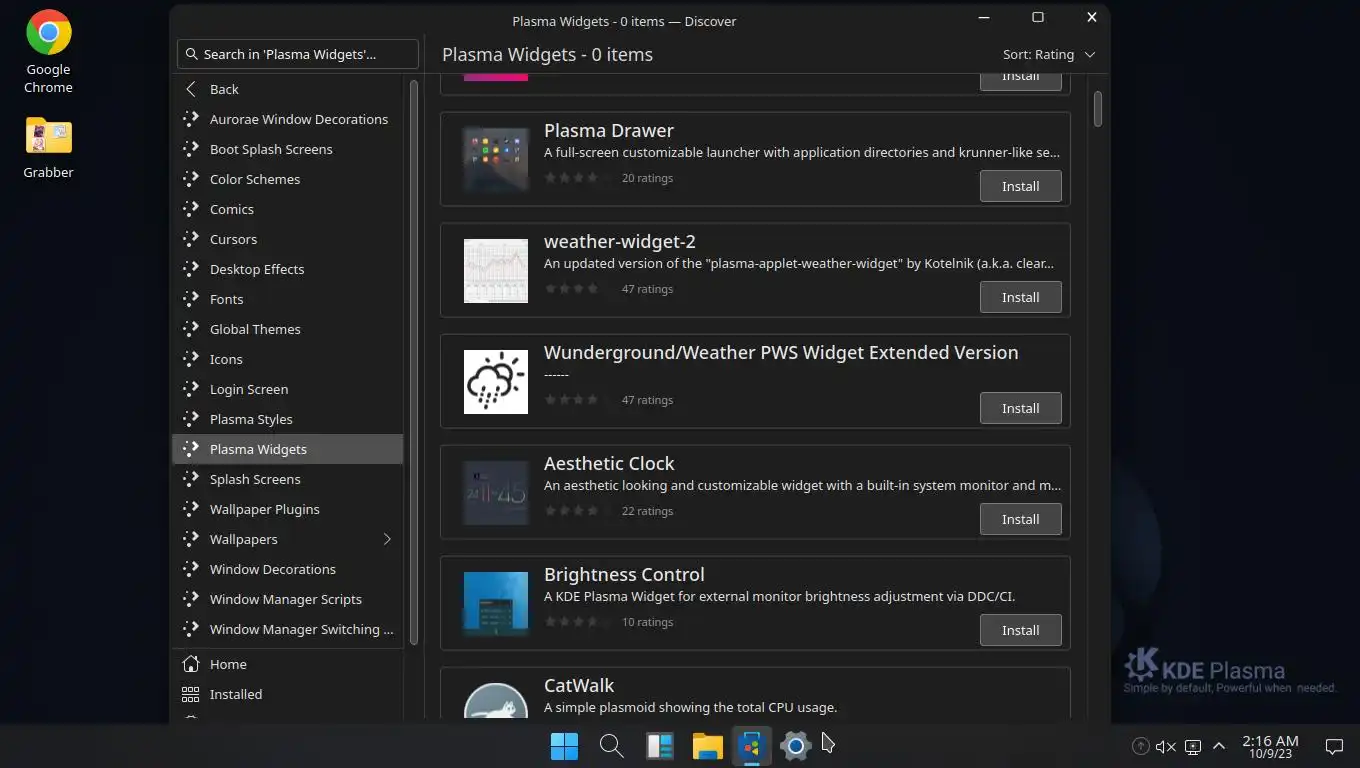Click the Installed grid icon

click(x=191, y=694)
